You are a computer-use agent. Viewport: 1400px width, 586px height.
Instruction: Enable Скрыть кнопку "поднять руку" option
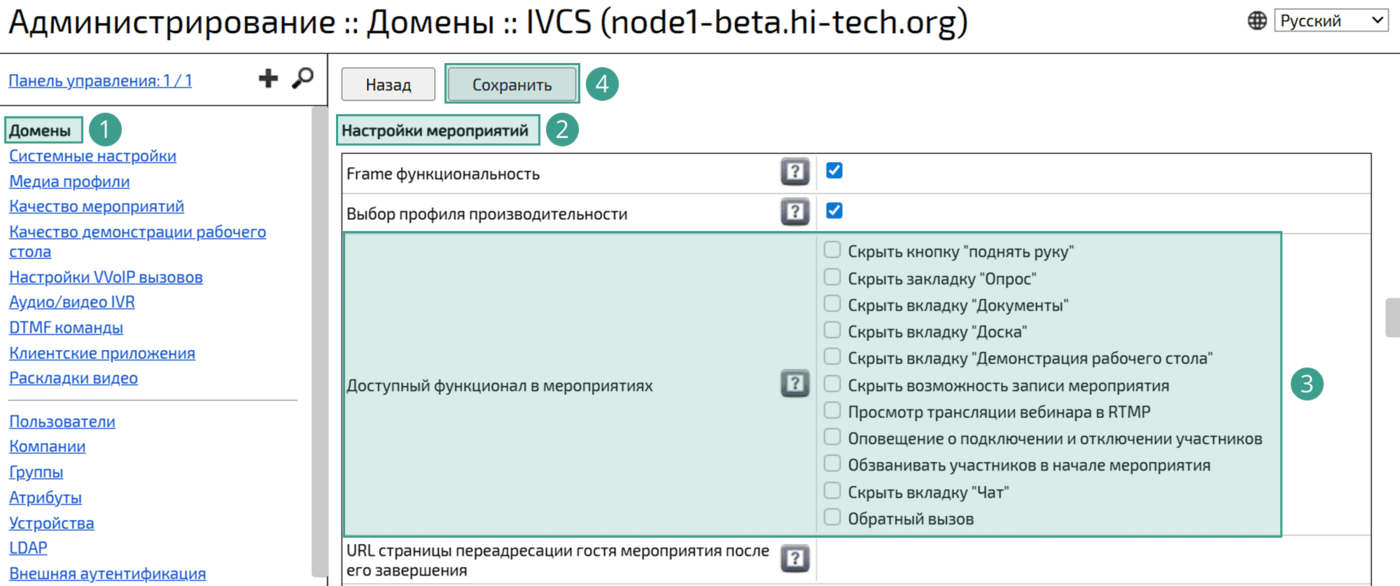point(832,251)
